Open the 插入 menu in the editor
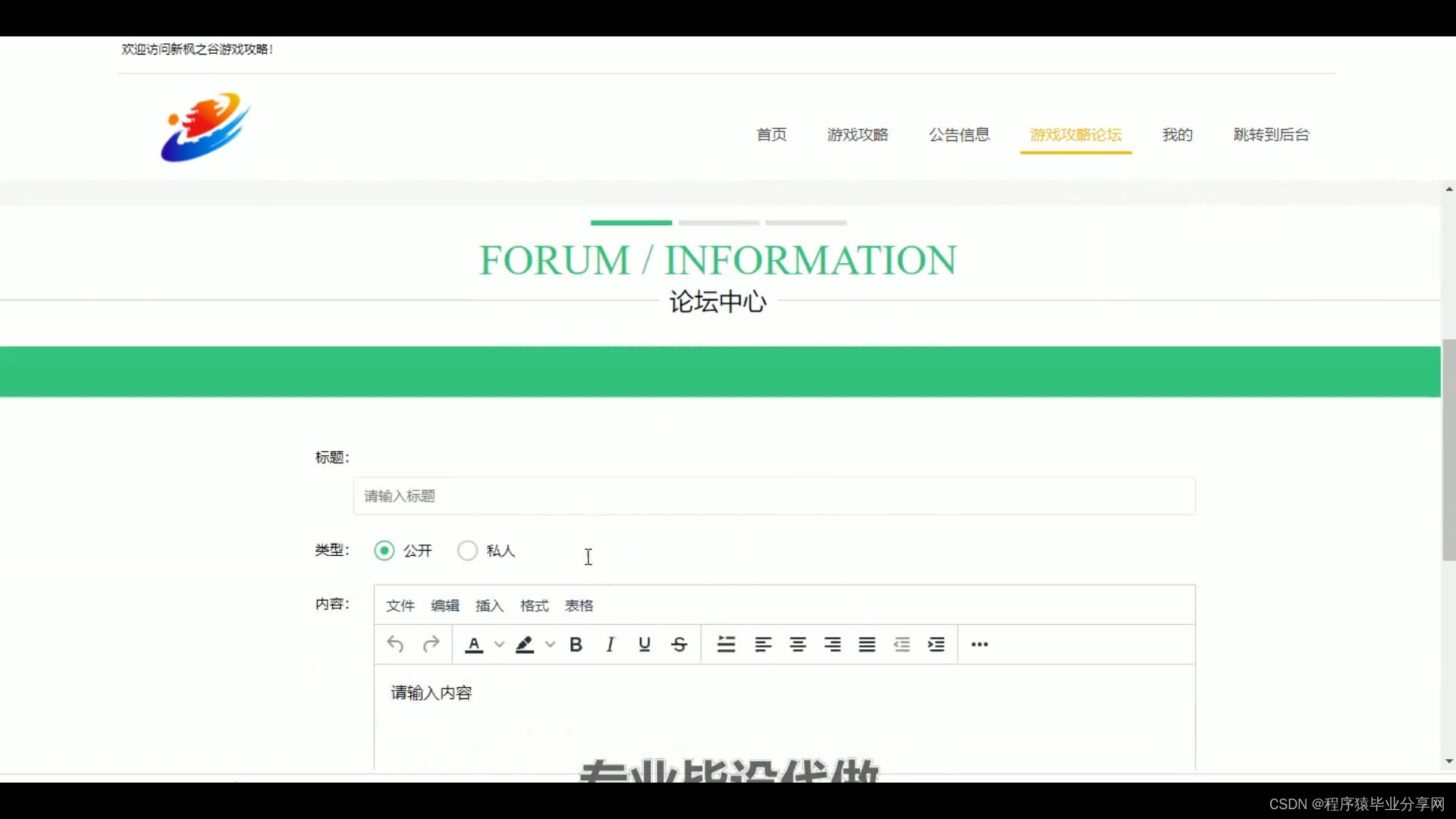1456x819 pixels. pyautogui.click(x=489, y=606)
